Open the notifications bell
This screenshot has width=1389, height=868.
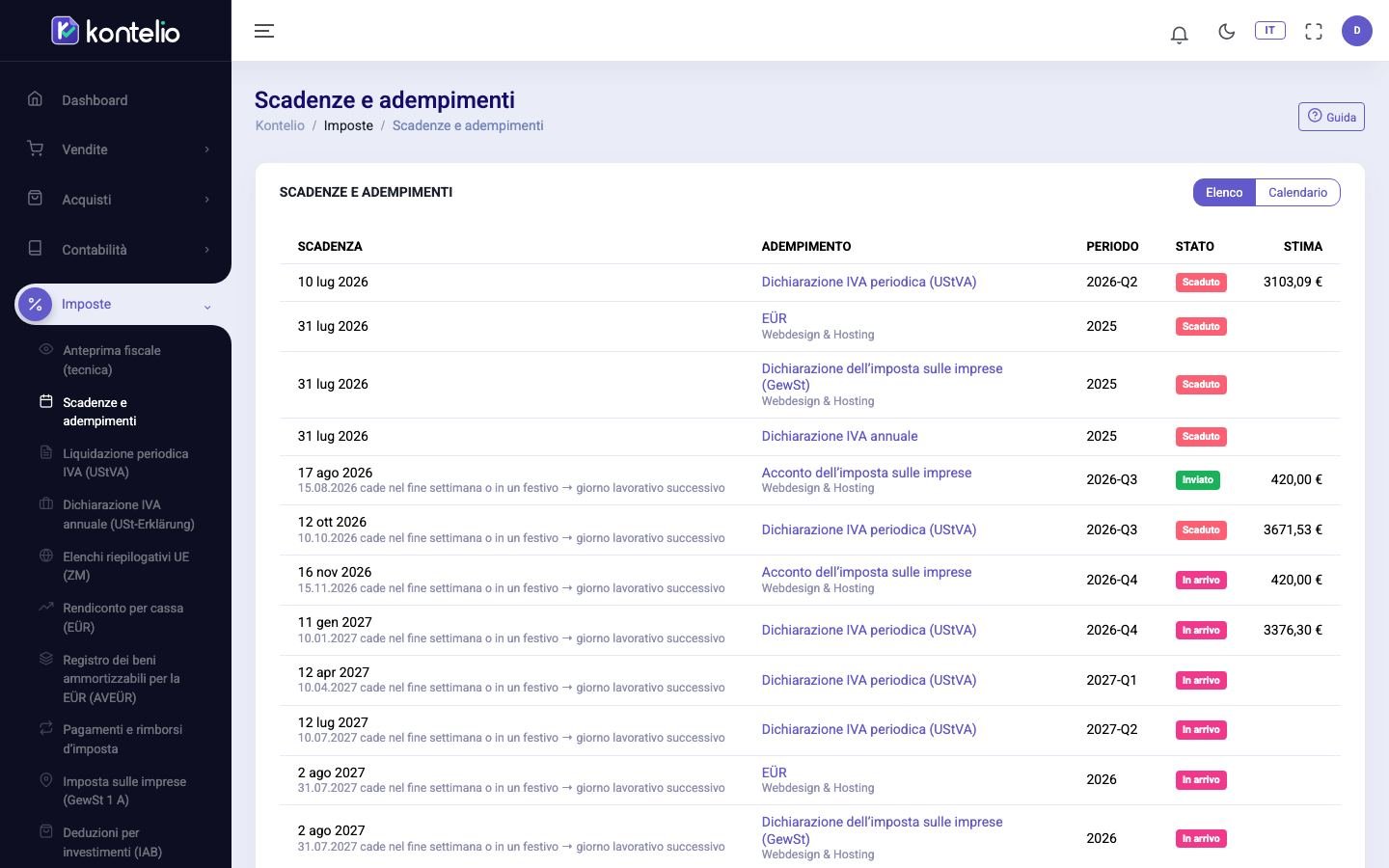1179,34
